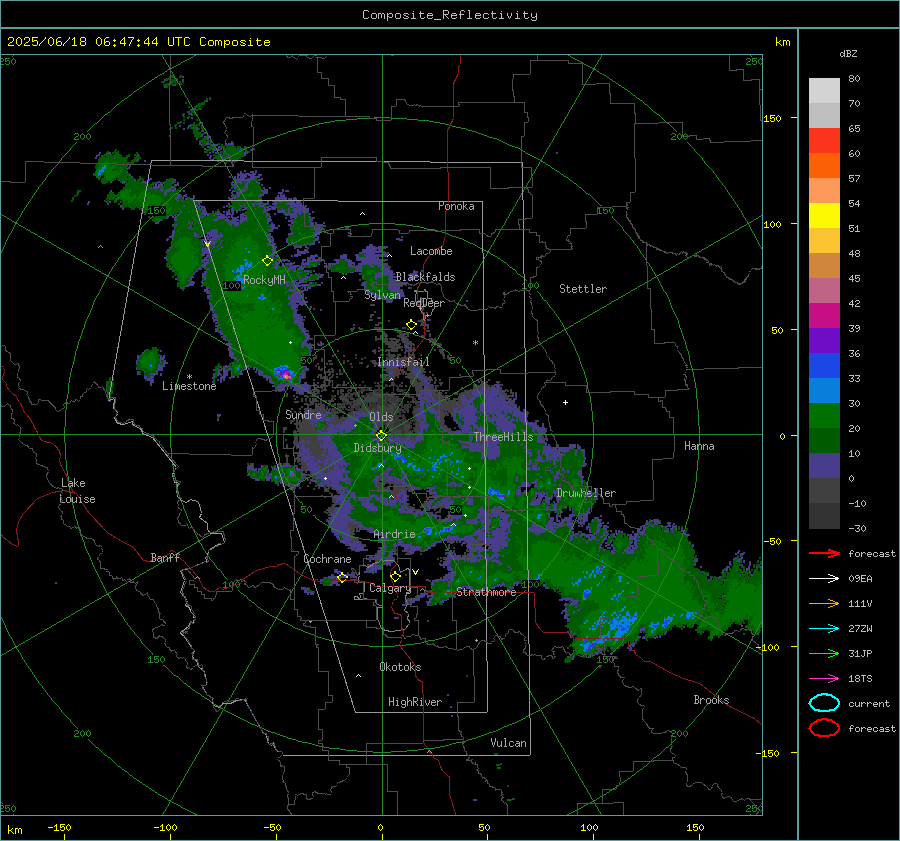Select the bright green 30-20 dBZ swatch
900x841 pixels.
point(824,416)
